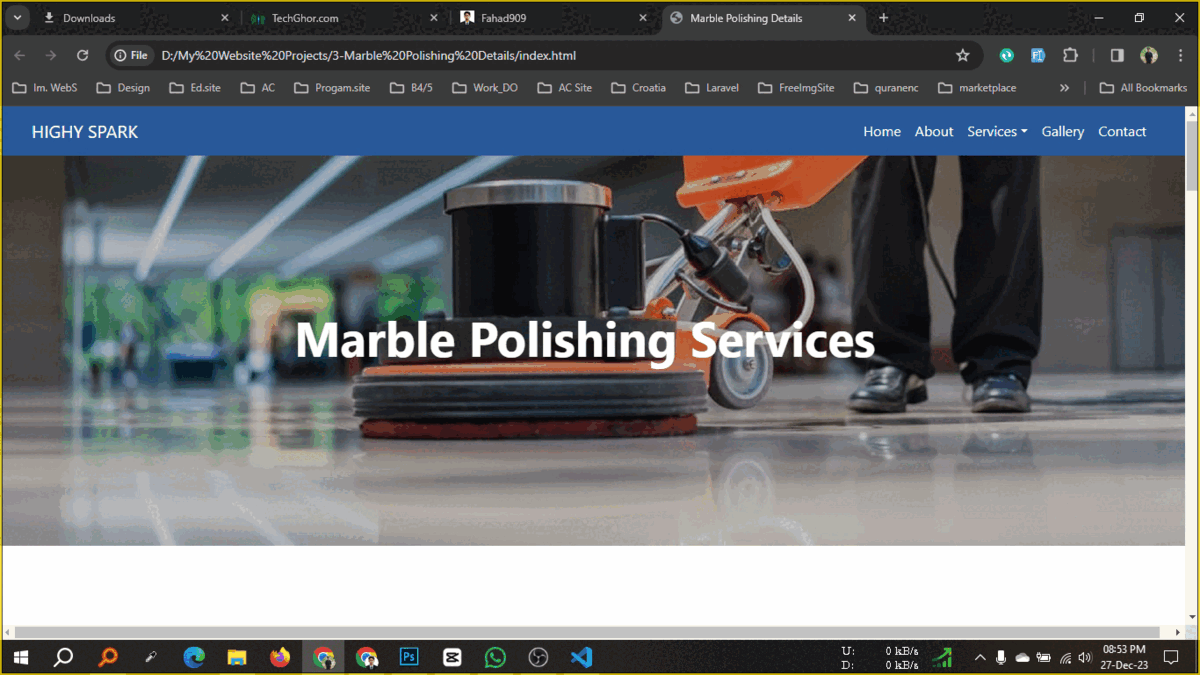
Task: Open Microsoft Edge from taskbar
Action: (x=194, y=657)
